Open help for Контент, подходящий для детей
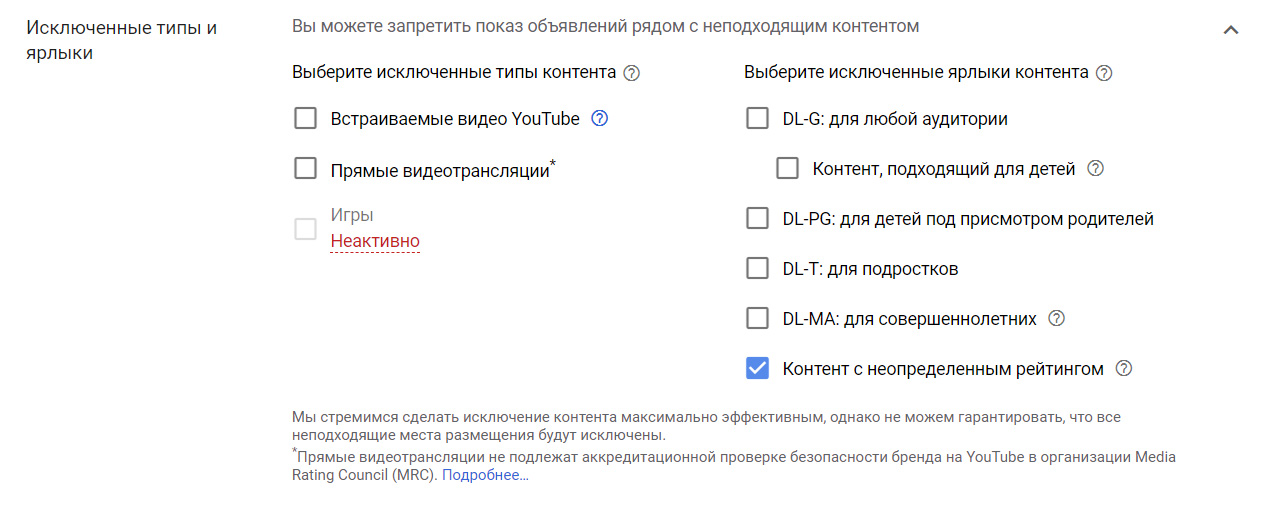The width and height of the screenshot is (1273, 516). point(1095,169)
